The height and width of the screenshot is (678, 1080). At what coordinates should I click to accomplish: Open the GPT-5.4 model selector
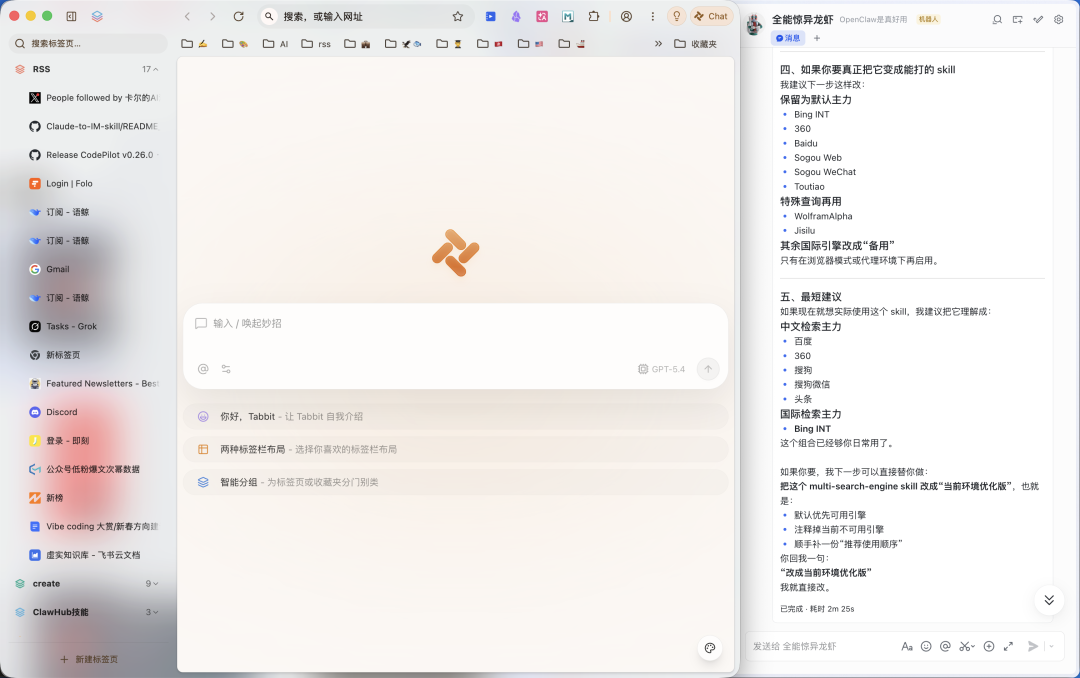pyautogui.click(x=661, y=369)
